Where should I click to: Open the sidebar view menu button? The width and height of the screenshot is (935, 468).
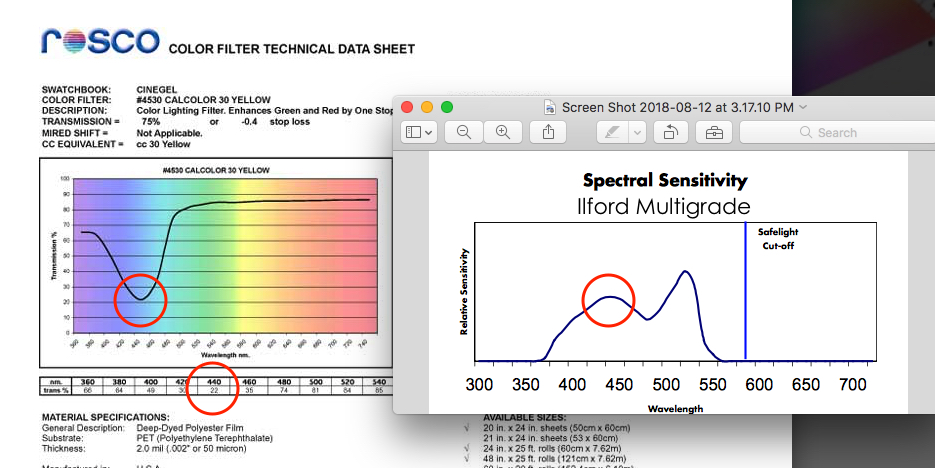pyautogui.click(x=419, y=132)
